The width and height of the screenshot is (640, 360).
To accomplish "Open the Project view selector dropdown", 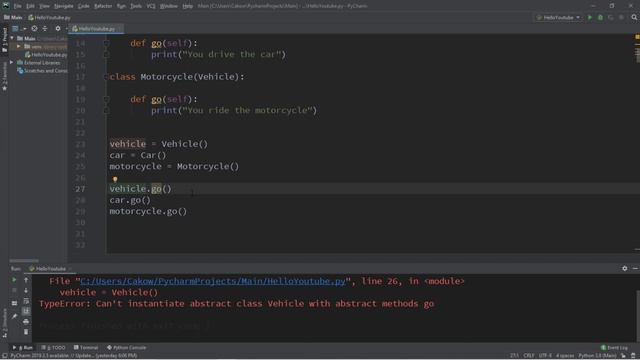I will (x=19, y=29).
